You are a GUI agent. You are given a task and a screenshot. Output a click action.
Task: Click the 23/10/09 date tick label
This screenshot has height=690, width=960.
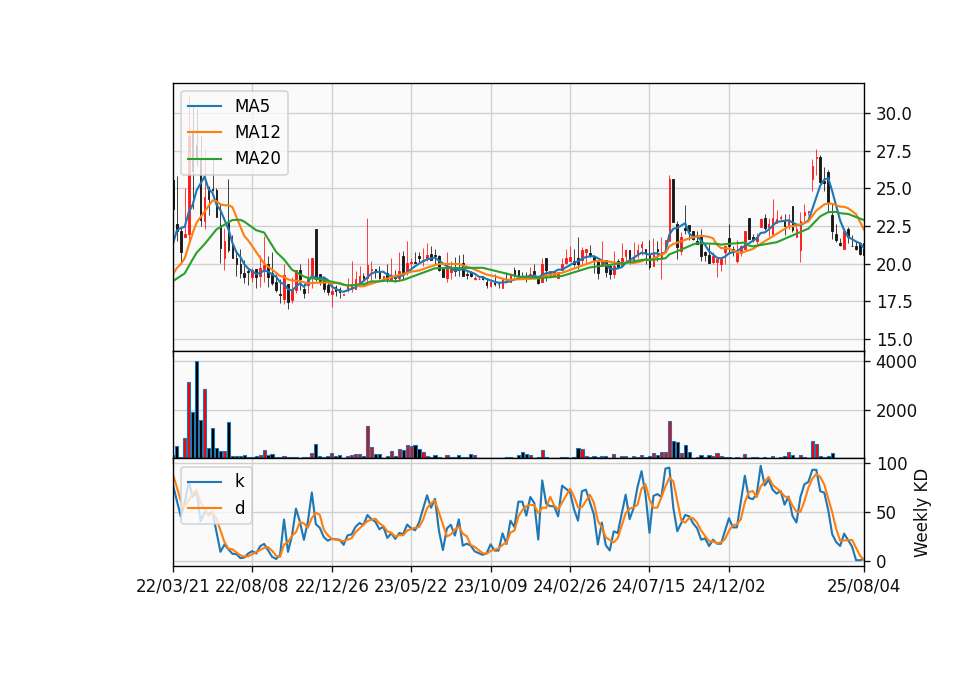pos(490,587)
